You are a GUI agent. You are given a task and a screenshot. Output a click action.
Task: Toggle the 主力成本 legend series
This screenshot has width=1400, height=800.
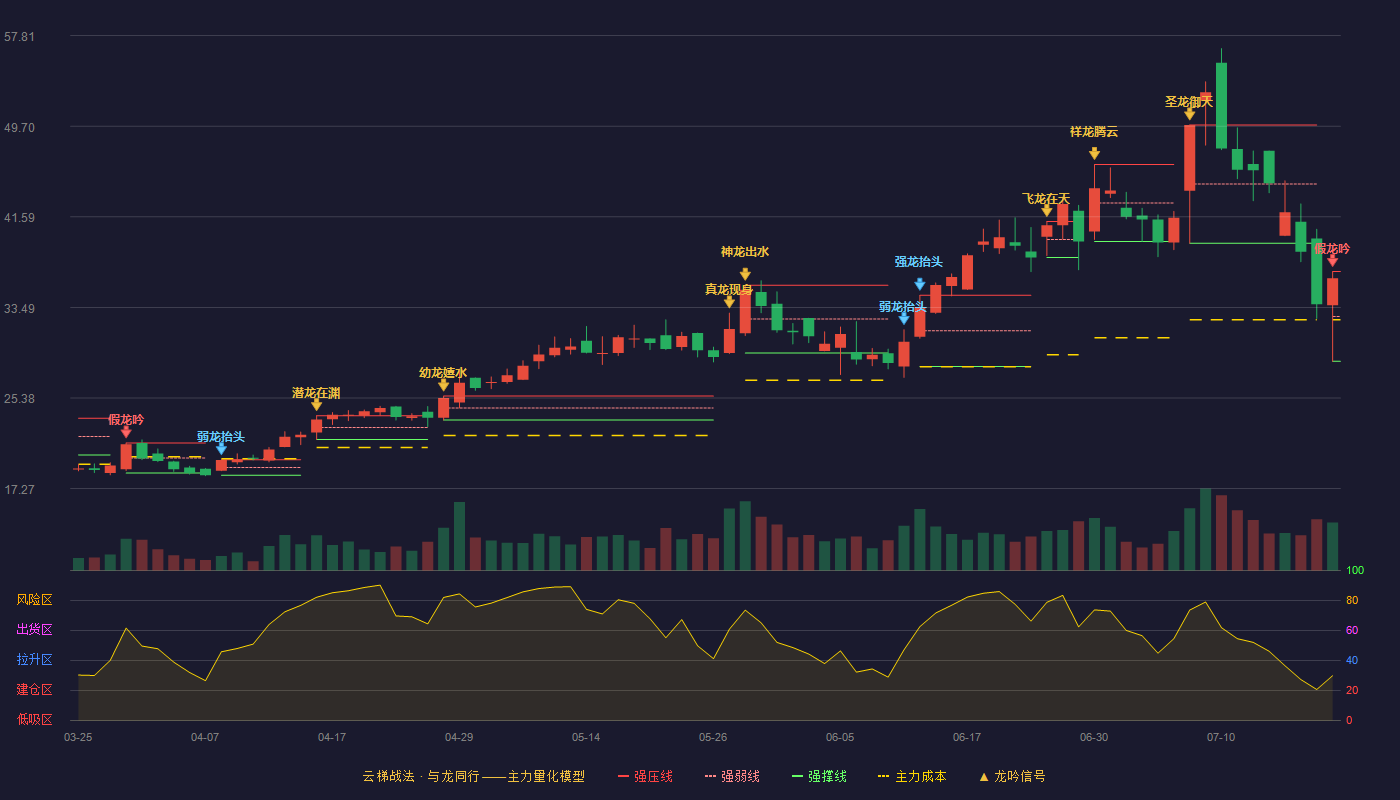tap(912, 776)
